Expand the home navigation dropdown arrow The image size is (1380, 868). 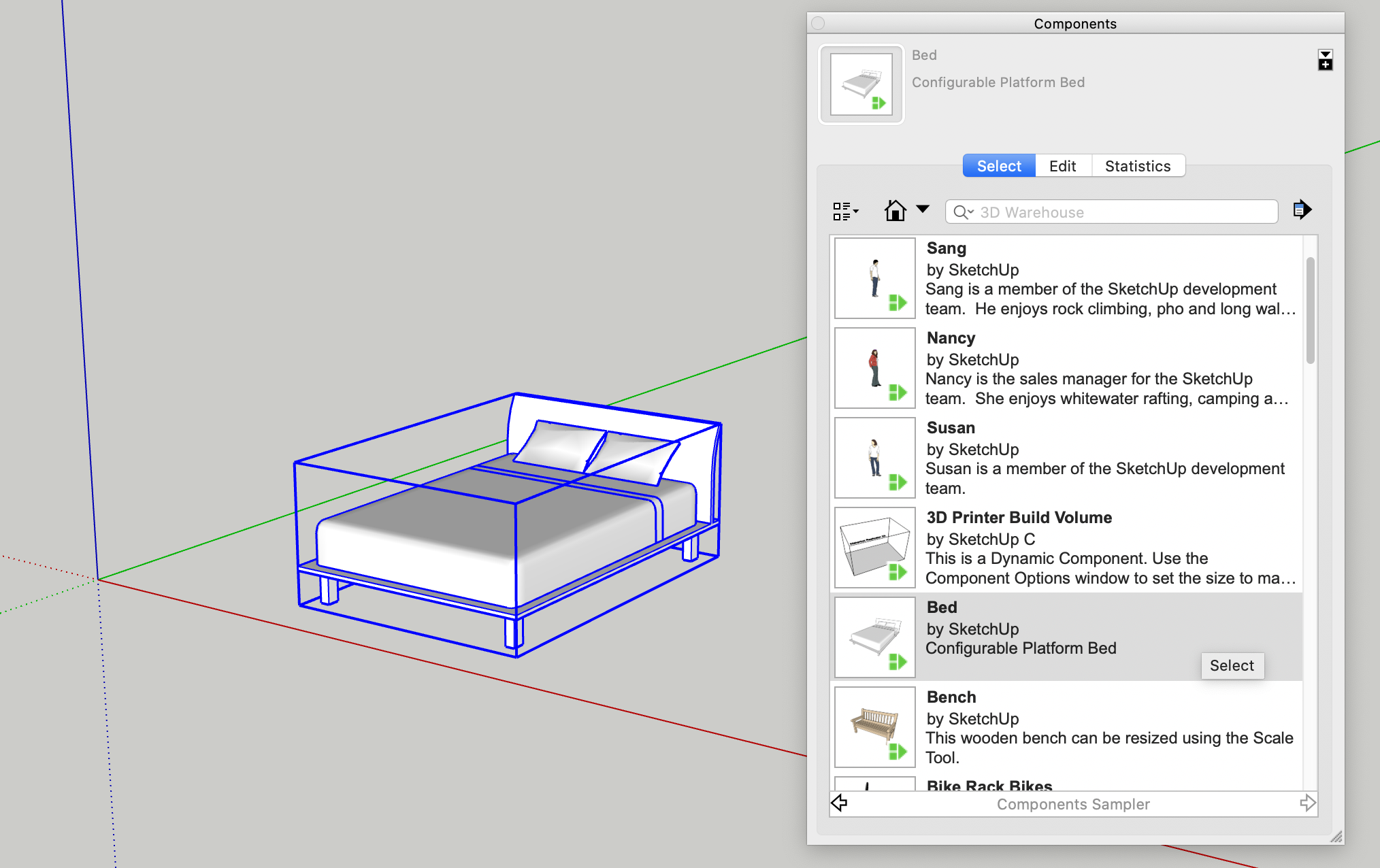[921, 210]
